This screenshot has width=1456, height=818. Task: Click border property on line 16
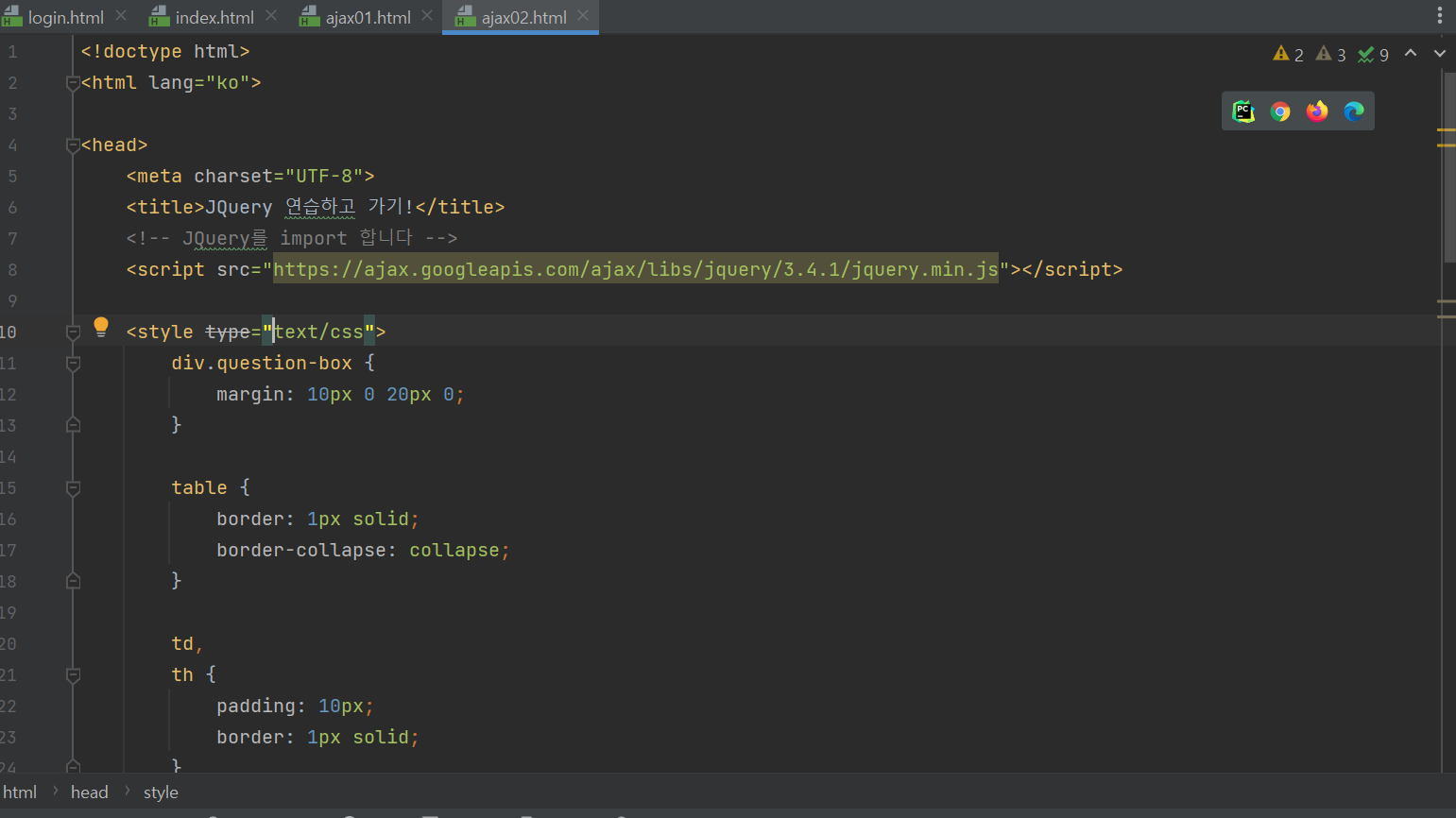point(250,520)
